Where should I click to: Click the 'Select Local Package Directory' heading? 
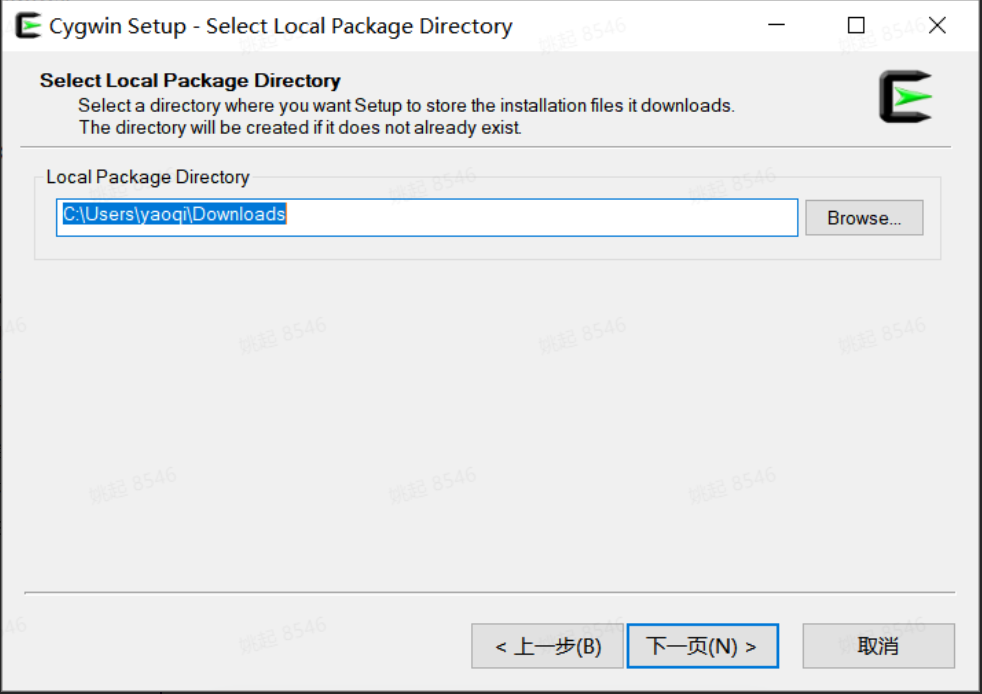click(x=190, y=81)
